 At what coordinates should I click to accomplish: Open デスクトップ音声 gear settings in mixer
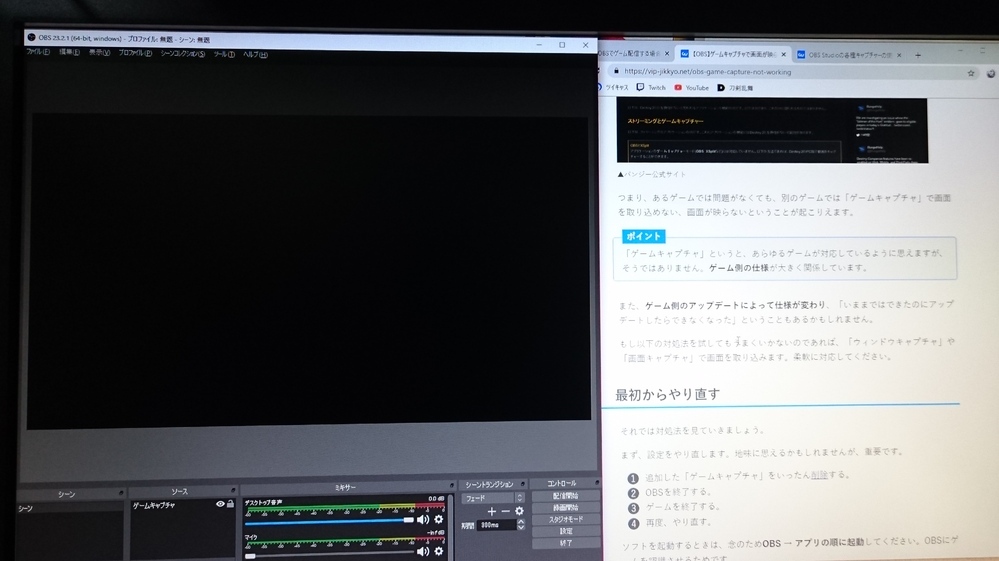438,520
